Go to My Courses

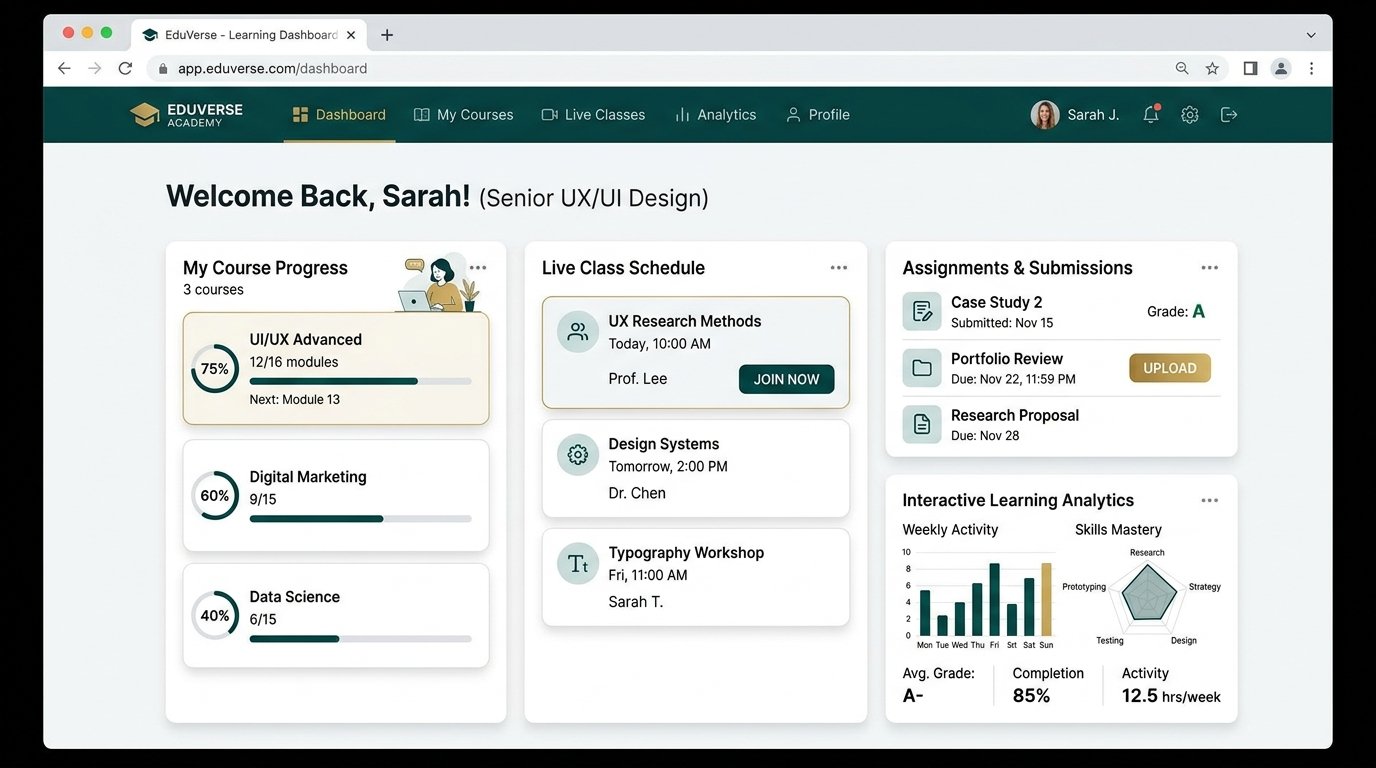tap(463, 115)
